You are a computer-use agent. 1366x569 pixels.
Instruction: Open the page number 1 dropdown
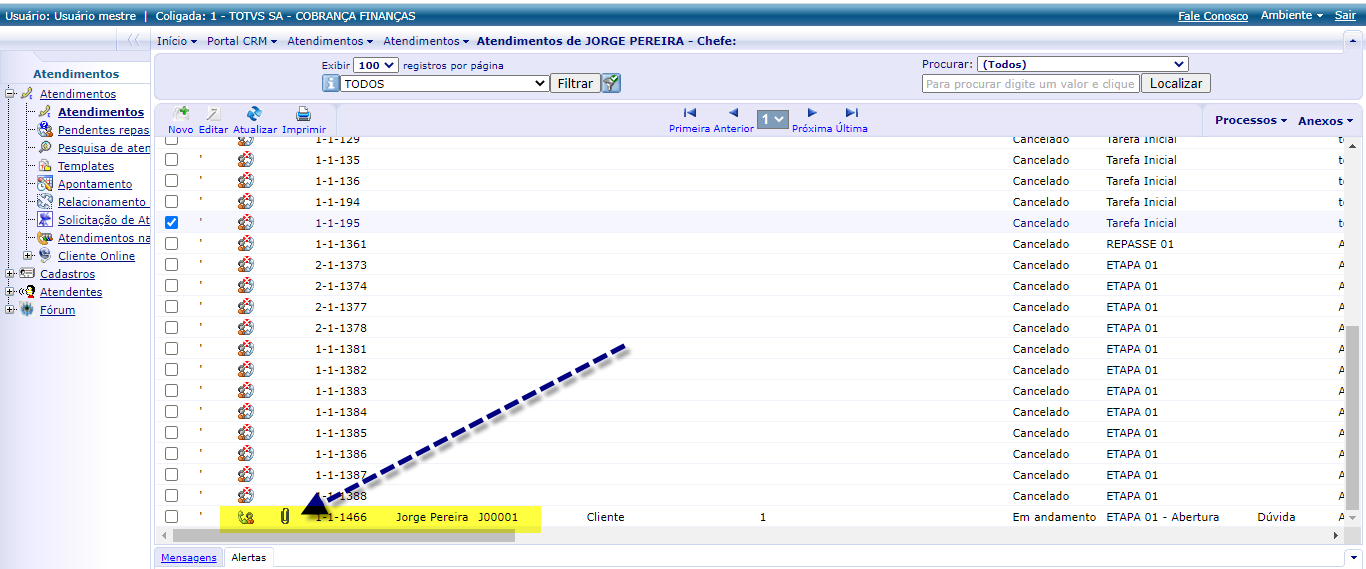(773, 119)
